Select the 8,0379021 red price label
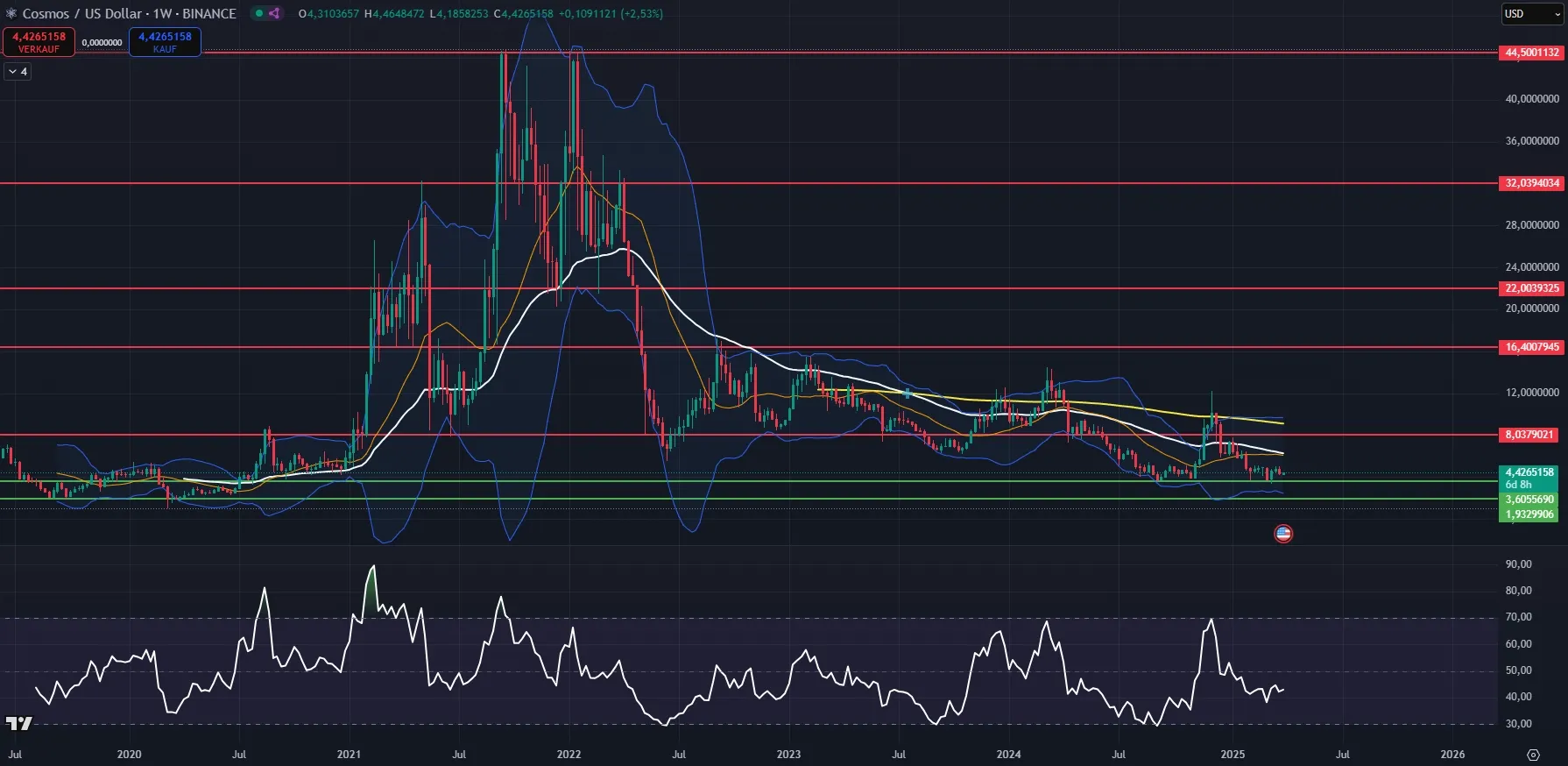 click(x=1529, y=435)
